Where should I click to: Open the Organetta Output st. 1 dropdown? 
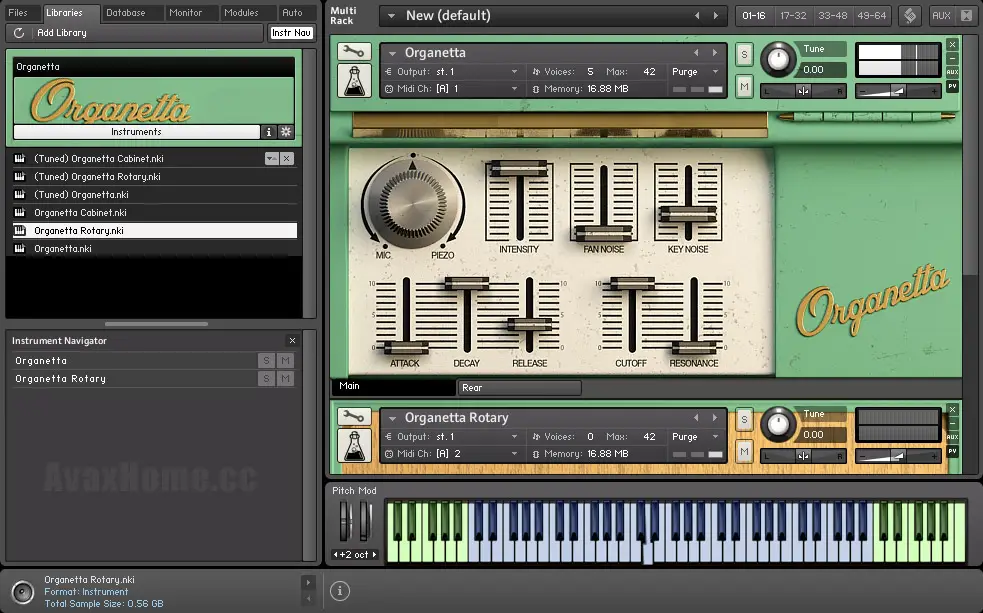click(x=514, y=71)
